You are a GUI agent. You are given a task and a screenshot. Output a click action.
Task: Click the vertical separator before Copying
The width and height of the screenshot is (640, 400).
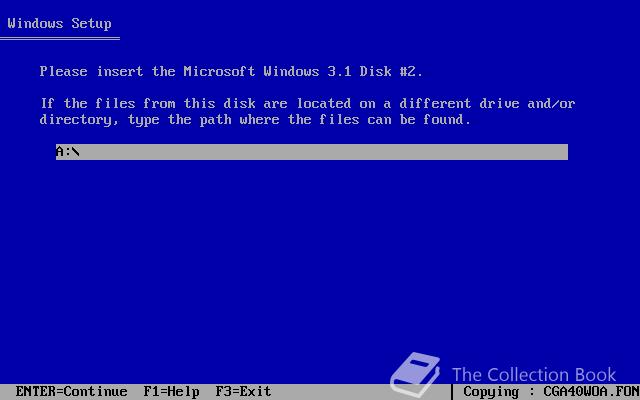452,392
